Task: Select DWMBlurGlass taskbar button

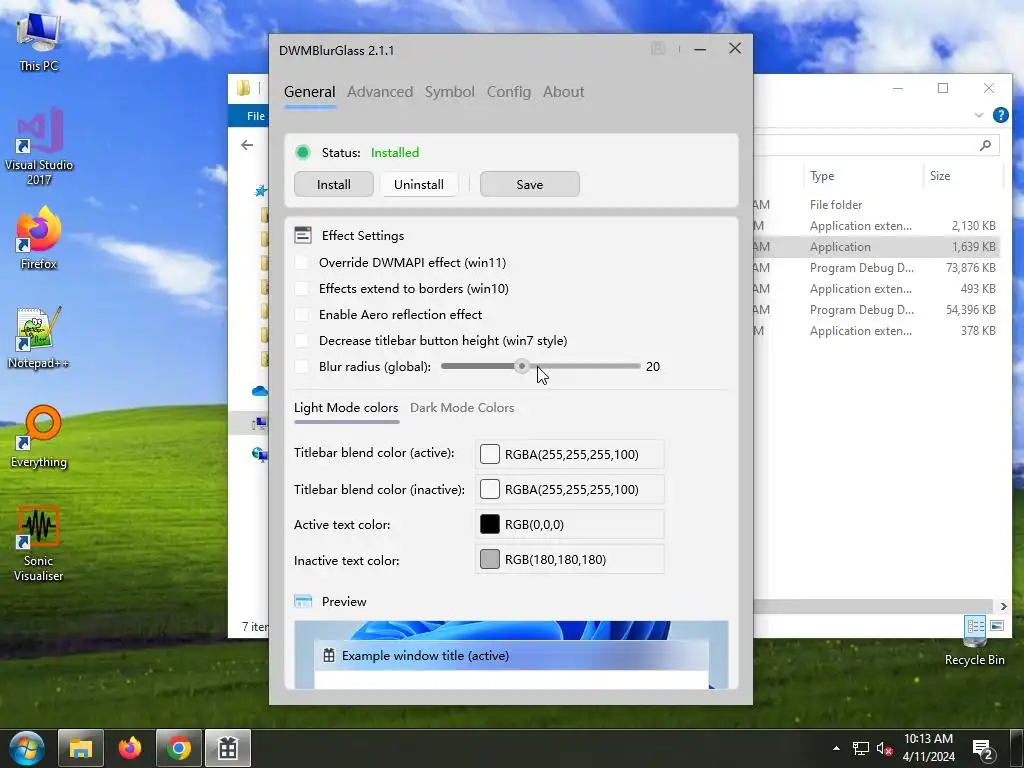Action: [228, 748]
